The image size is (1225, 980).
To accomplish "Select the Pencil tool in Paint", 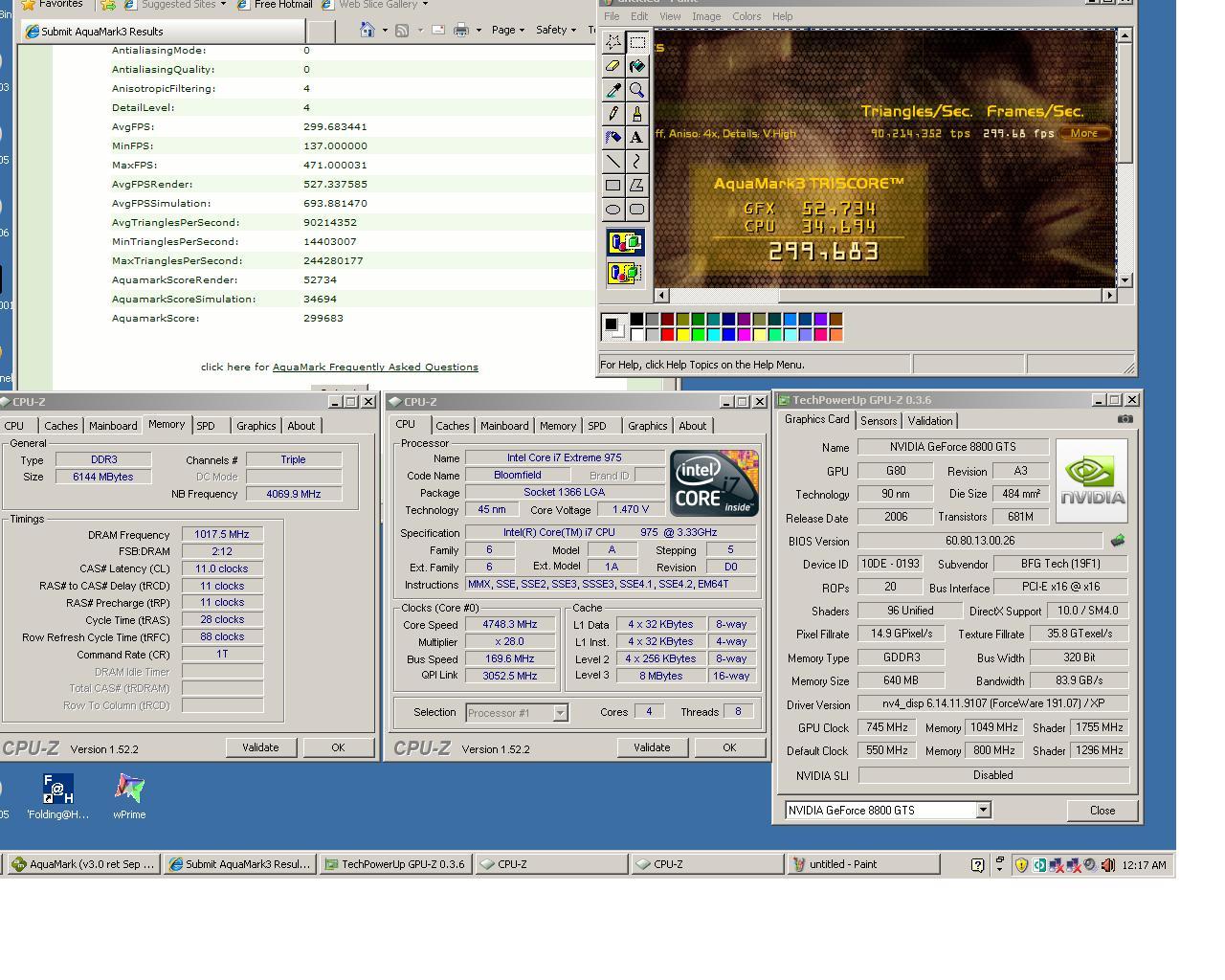I will click(x=613, y=114).
